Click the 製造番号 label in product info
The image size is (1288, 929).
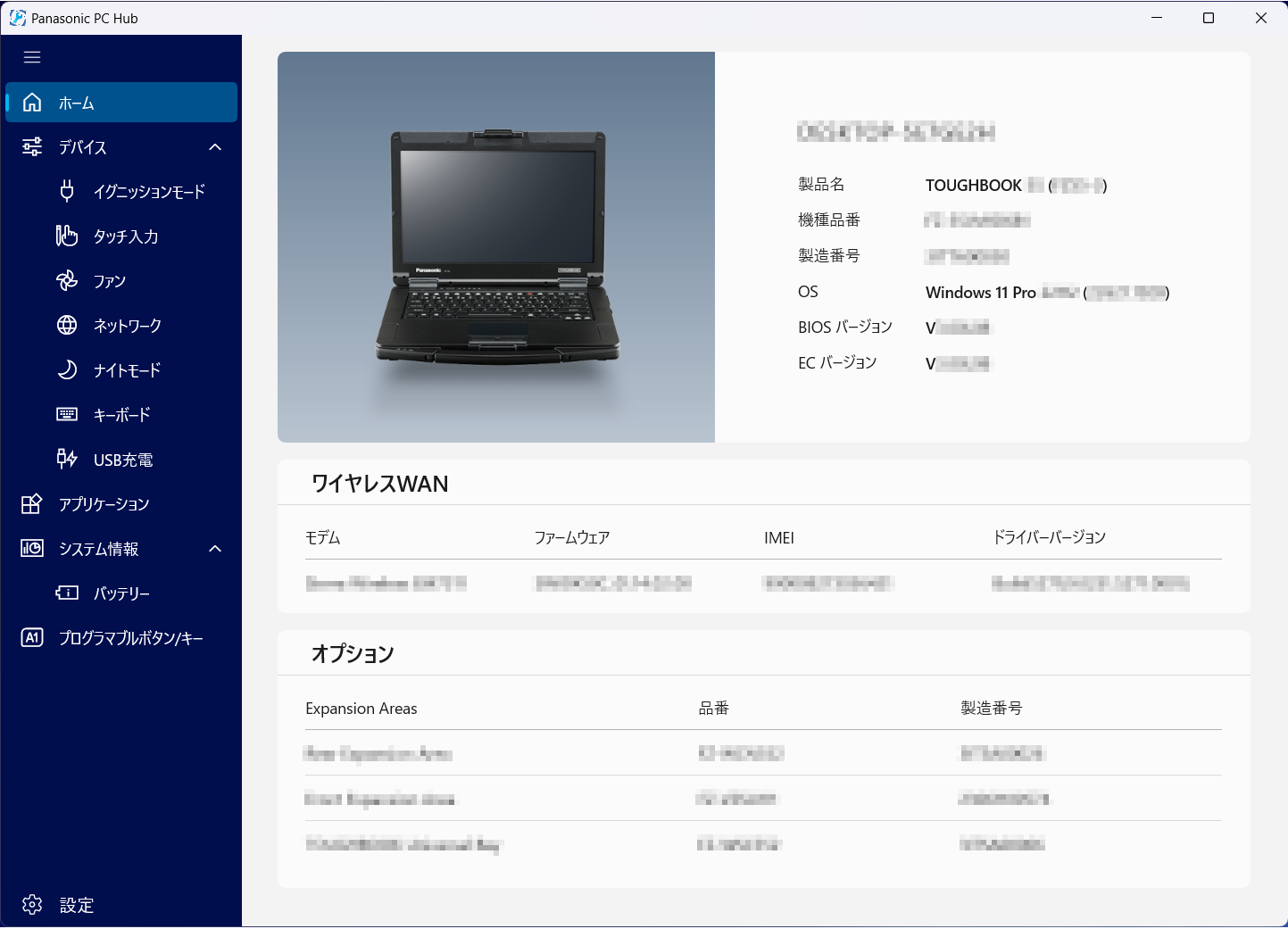coord(829,256)
